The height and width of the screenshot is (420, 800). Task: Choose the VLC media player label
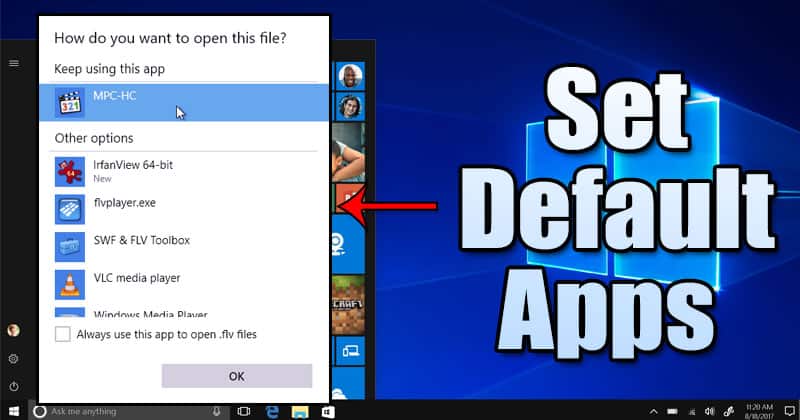pos(137,278)
